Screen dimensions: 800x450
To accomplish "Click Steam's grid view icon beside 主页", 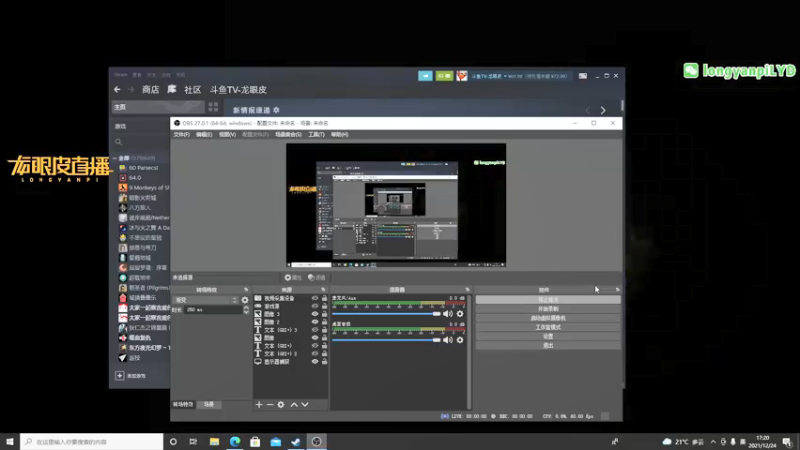I will point(213,107).
